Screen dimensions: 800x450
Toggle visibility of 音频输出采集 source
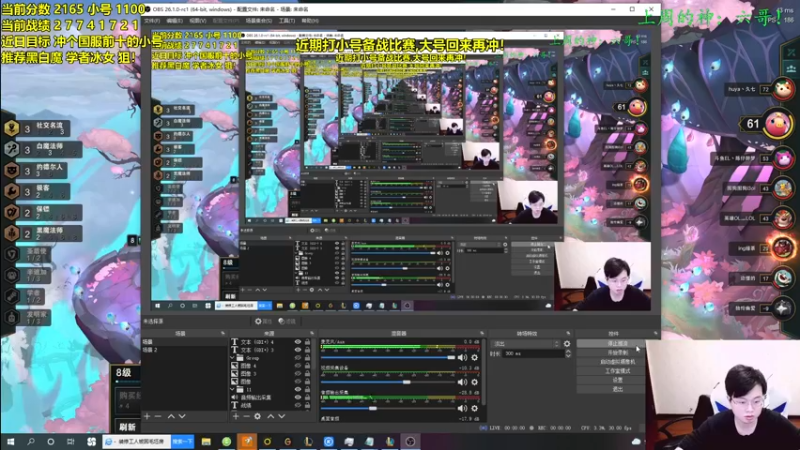(298, 397)
